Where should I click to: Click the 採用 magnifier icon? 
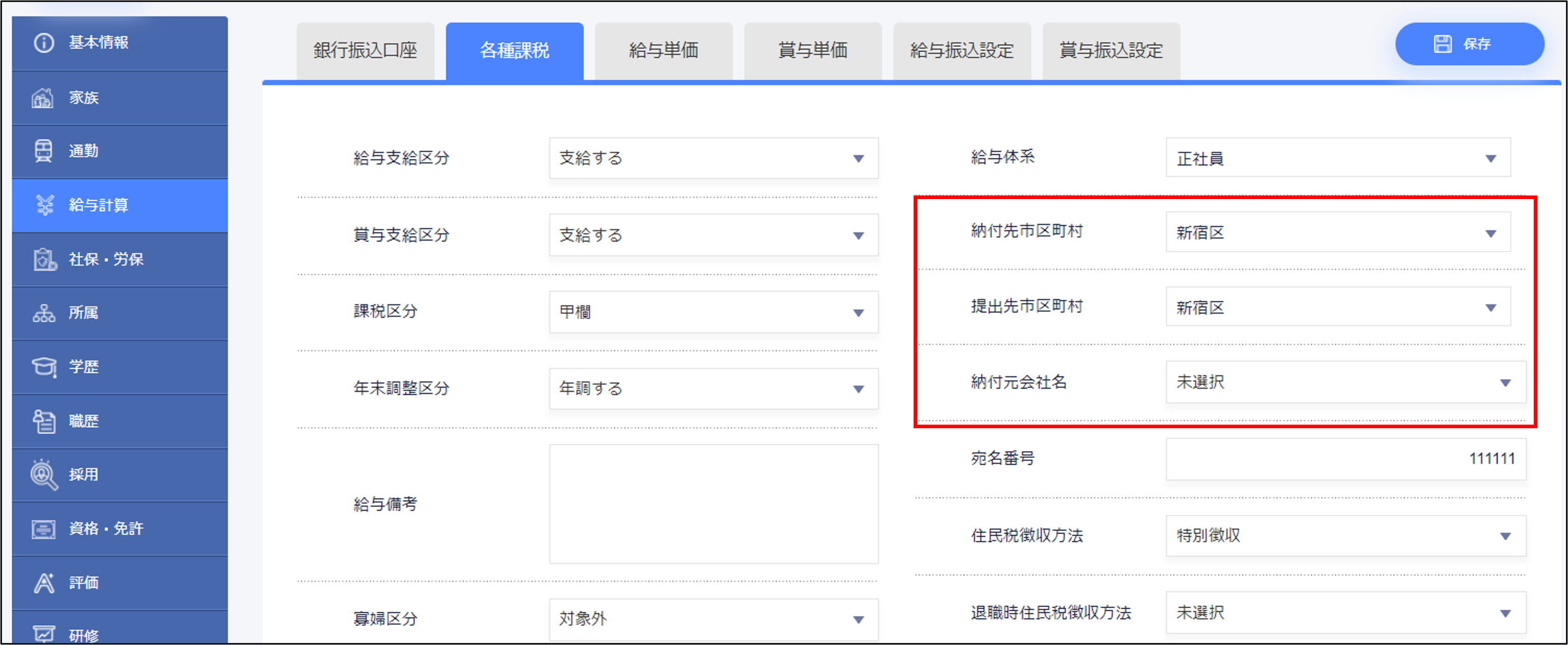44,474
